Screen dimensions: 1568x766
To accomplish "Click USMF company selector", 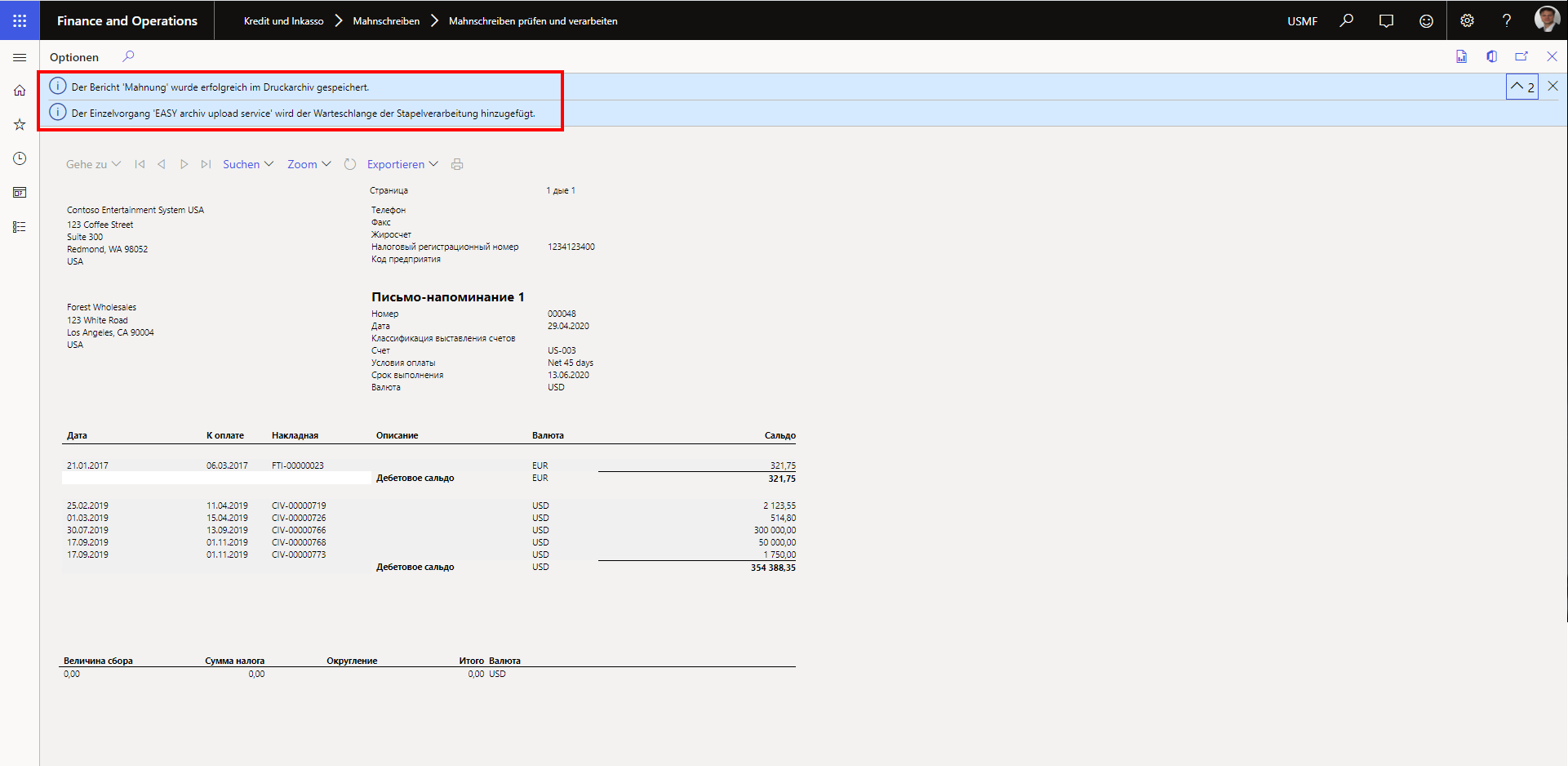I will point(1302,21).
